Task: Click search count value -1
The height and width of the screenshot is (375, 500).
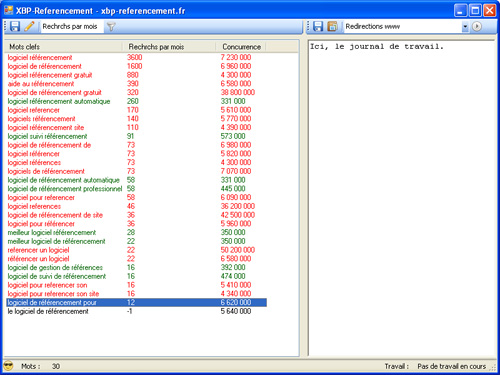Action: coord(130,311)
